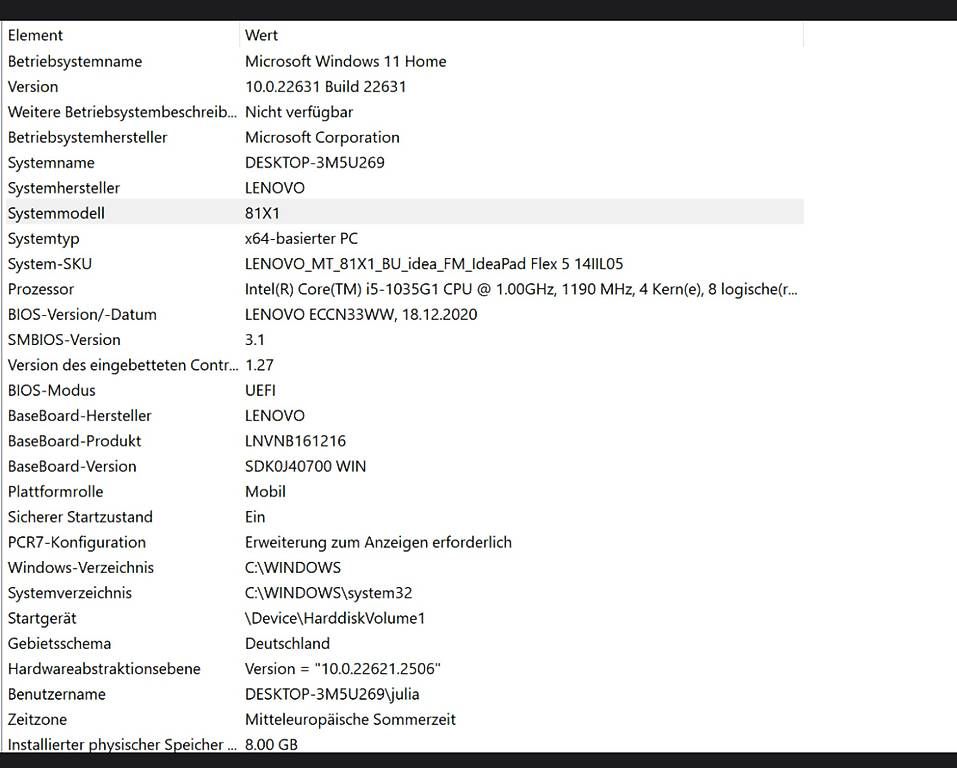Select value 10.0.22631 Build 22631
This screenshot has width=957, height=768.
[x=325, y=87]
